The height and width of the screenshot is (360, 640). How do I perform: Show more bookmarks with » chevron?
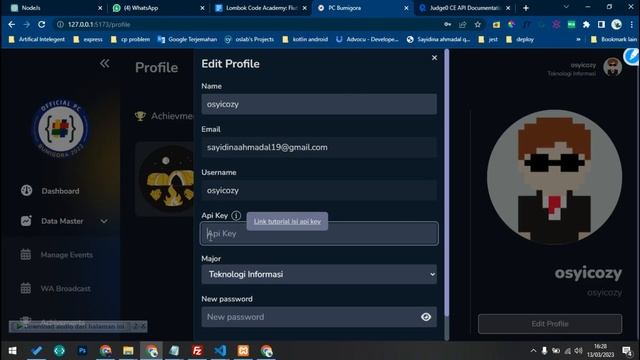pos(578,39)
